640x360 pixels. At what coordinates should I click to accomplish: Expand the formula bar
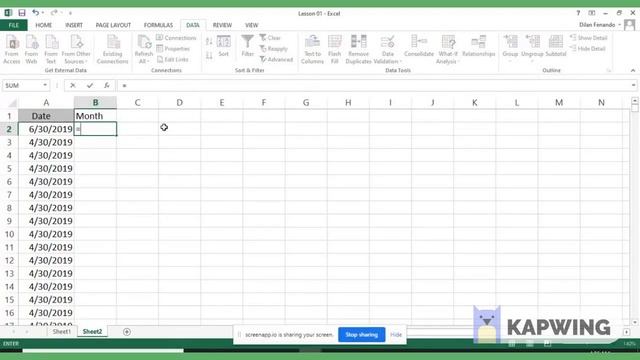coord(633,85)
